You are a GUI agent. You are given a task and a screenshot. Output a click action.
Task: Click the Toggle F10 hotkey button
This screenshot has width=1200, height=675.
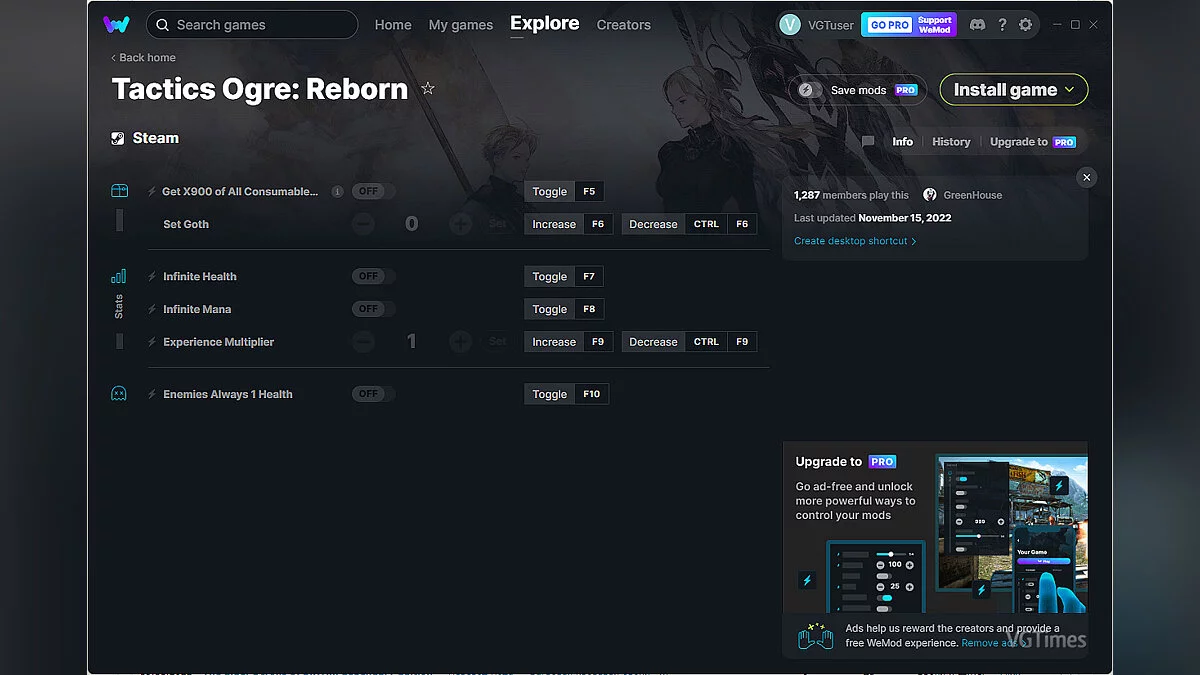coord(566,395)
